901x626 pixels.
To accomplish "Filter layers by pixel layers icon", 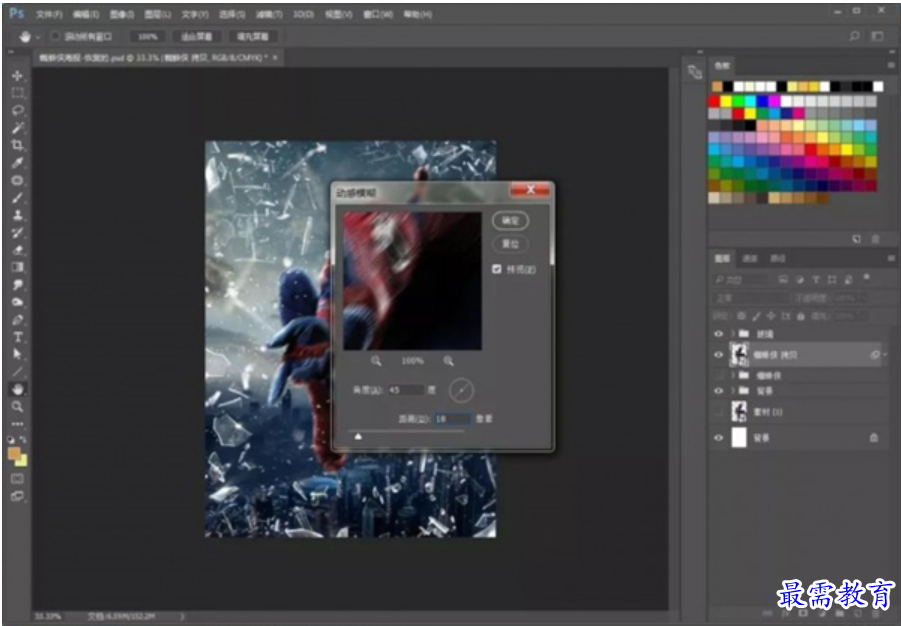I will [x=783, y=280].
